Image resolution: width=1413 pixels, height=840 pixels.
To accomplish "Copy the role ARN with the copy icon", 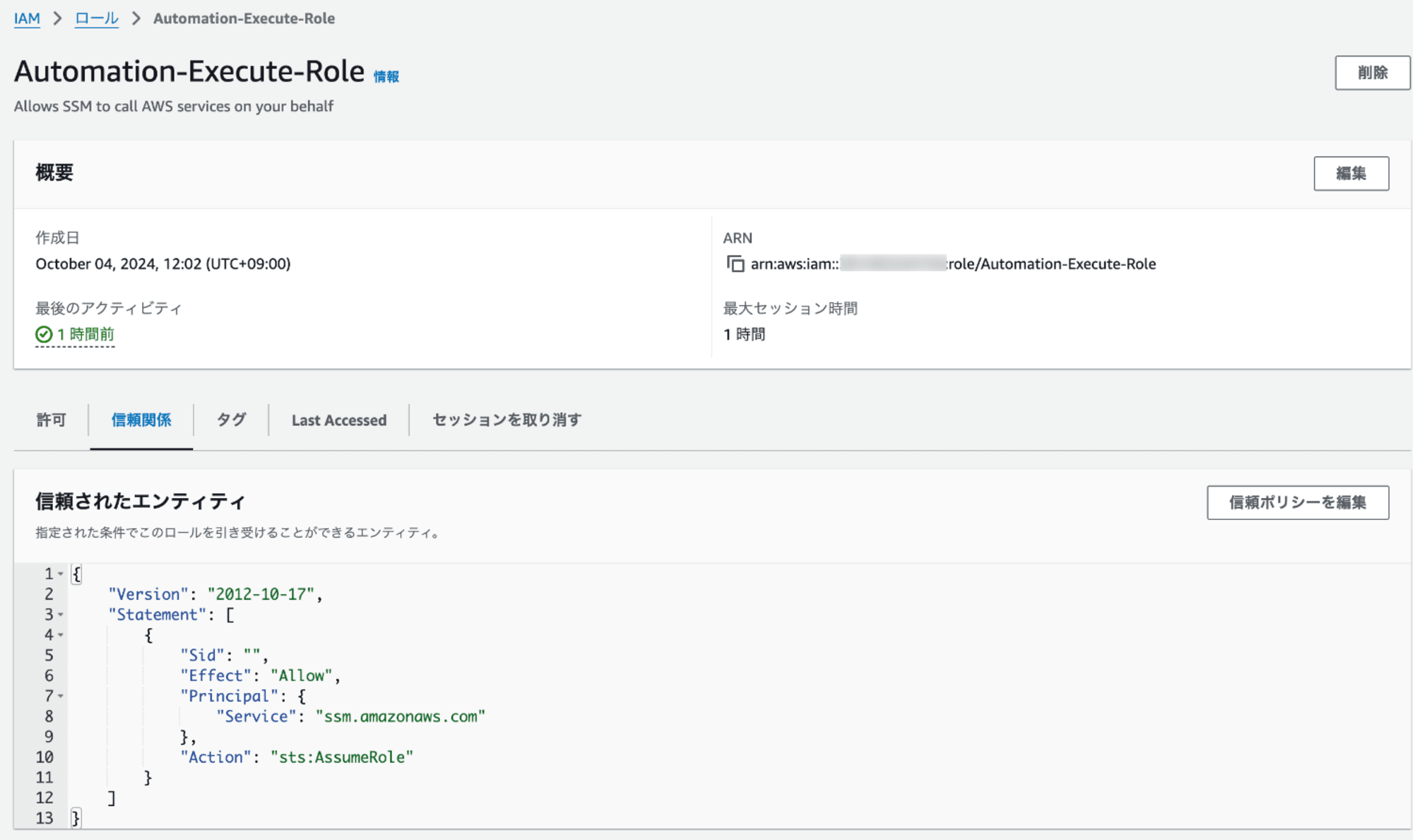I will click(735, 264).
